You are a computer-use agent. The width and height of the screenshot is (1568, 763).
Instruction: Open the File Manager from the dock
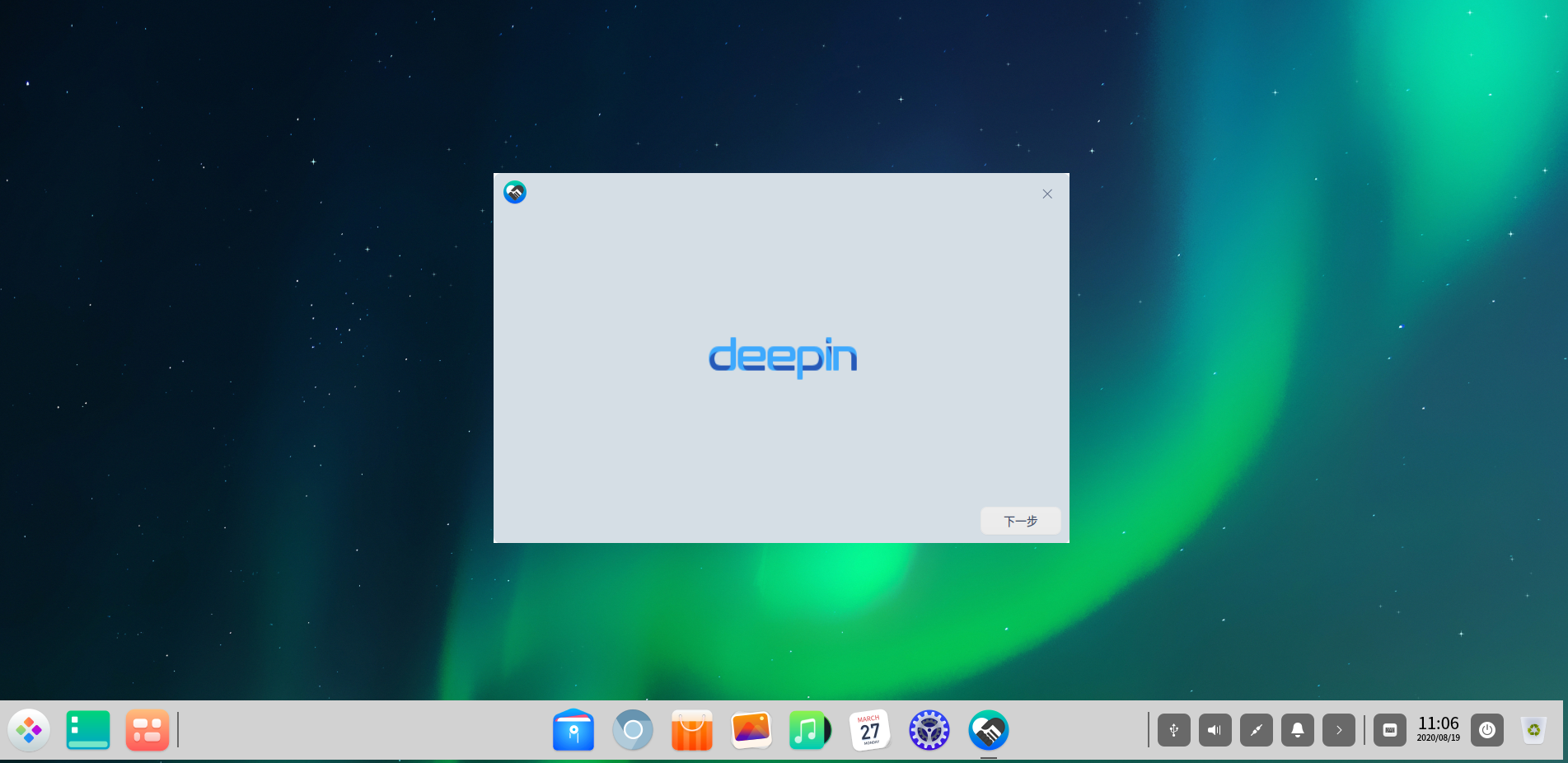[573, 730]
